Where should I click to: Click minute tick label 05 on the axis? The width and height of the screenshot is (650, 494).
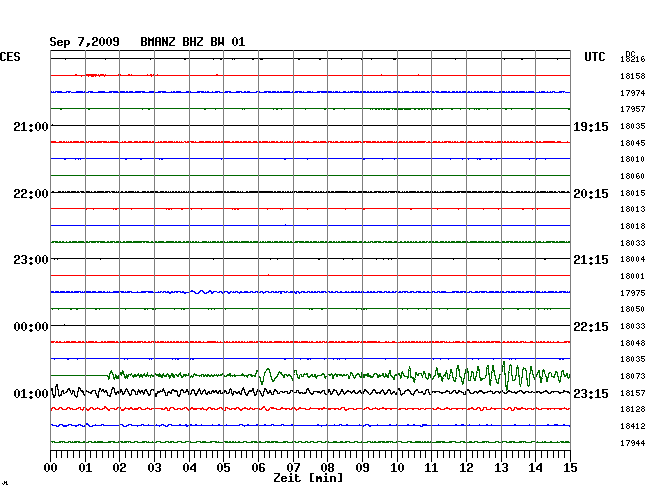pos(223,468)
